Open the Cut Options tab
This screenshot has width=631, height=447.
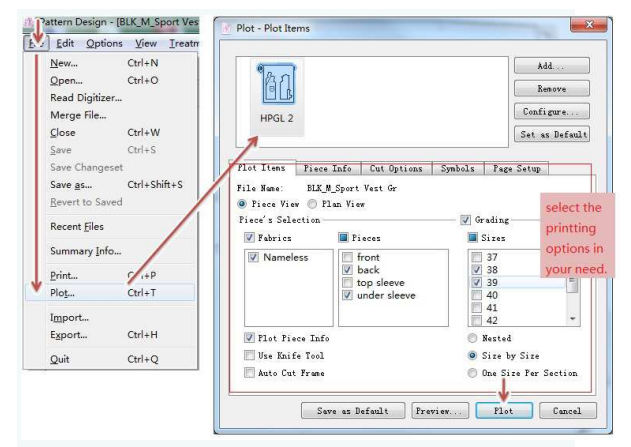click(x=396, y=169)
